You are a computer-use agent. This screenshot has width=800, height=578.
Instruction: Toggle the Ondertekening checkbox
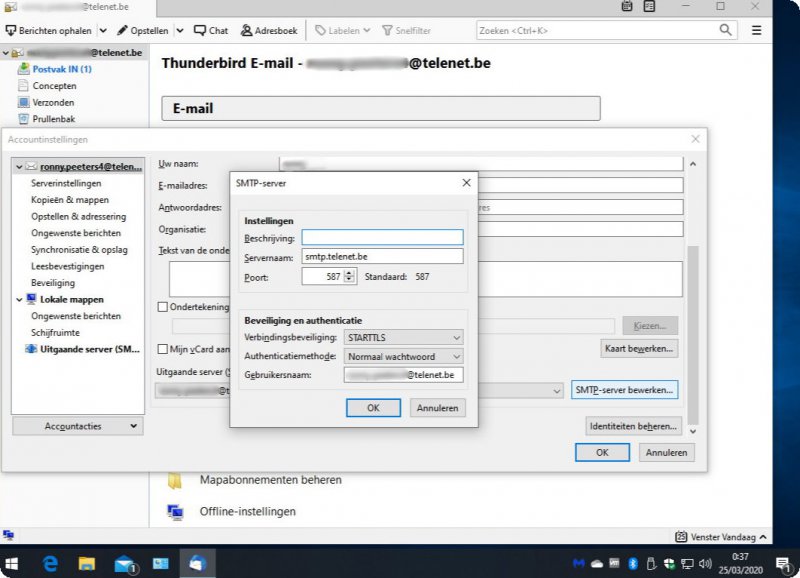[163, 307]
